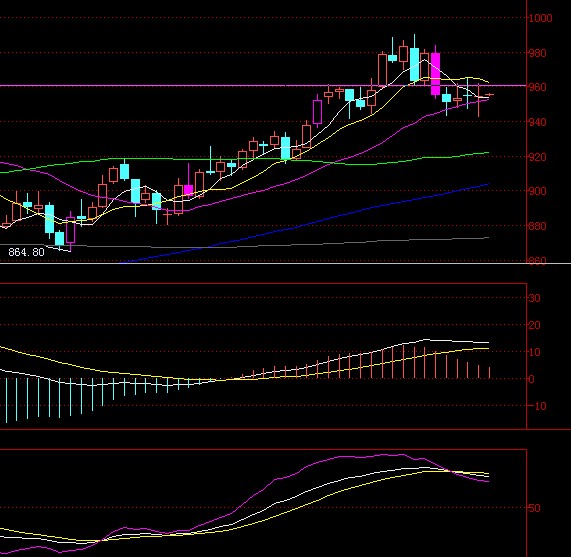Viewport: 571px width, 557px height.
Task: Select the small solid magenta candle near 900
Action: pos(188,190)
